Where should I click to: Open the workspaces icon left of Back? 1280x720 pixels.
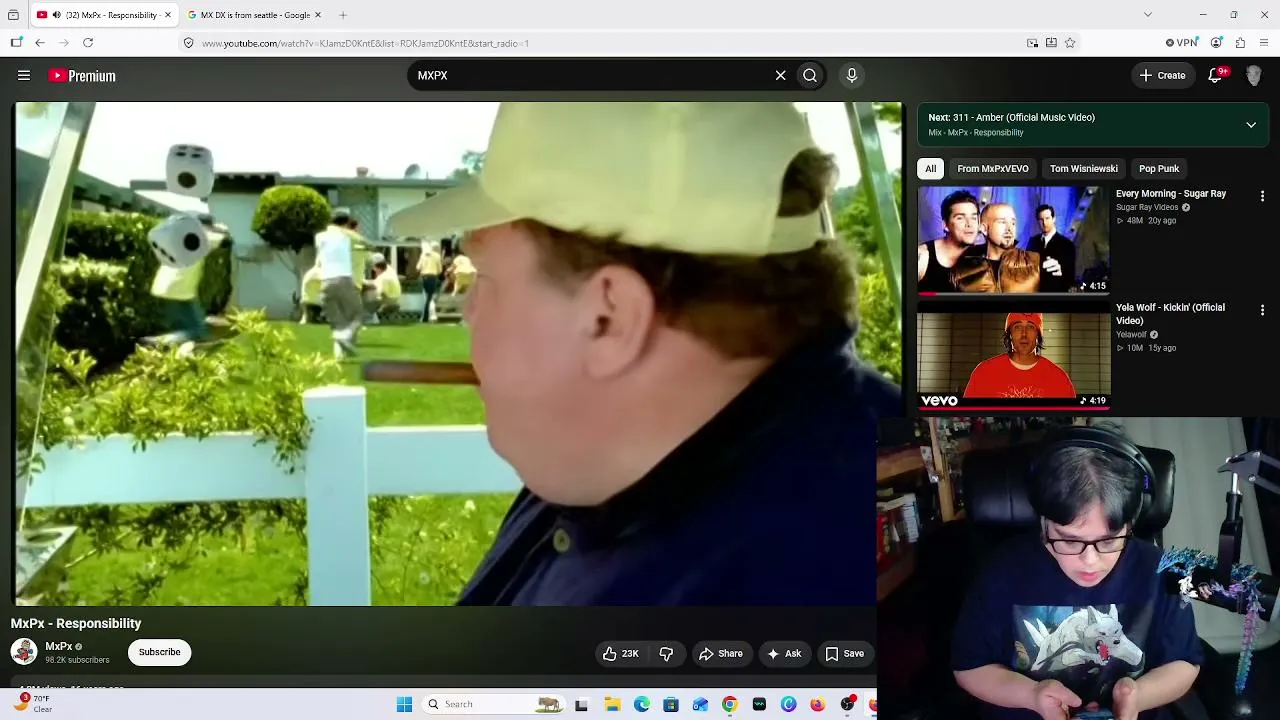click(16, 43)
